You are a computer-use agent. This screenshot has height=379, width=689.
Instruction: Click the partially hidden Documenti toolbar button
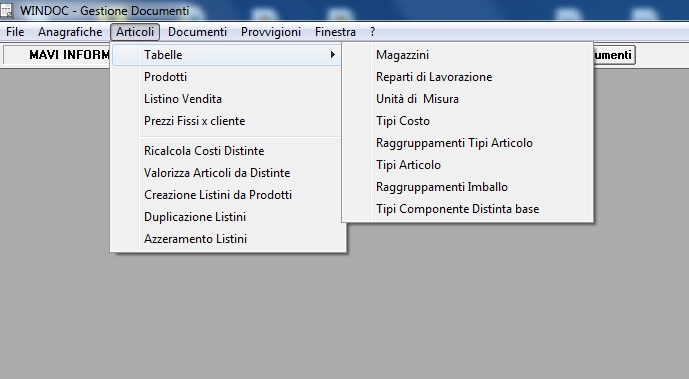coord(614,55)
